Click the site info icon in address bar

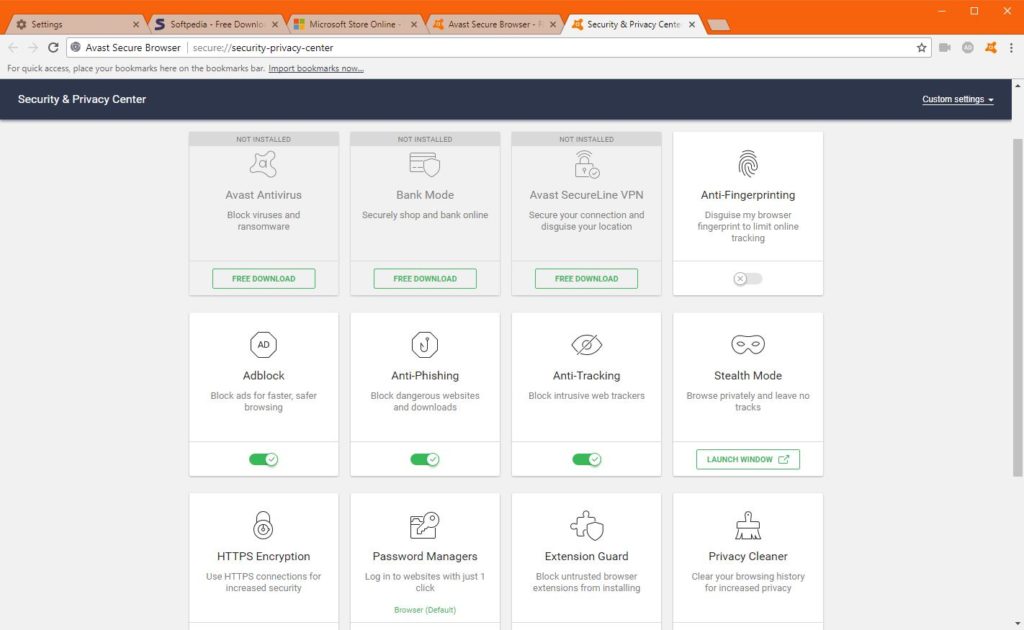(76, 48)
